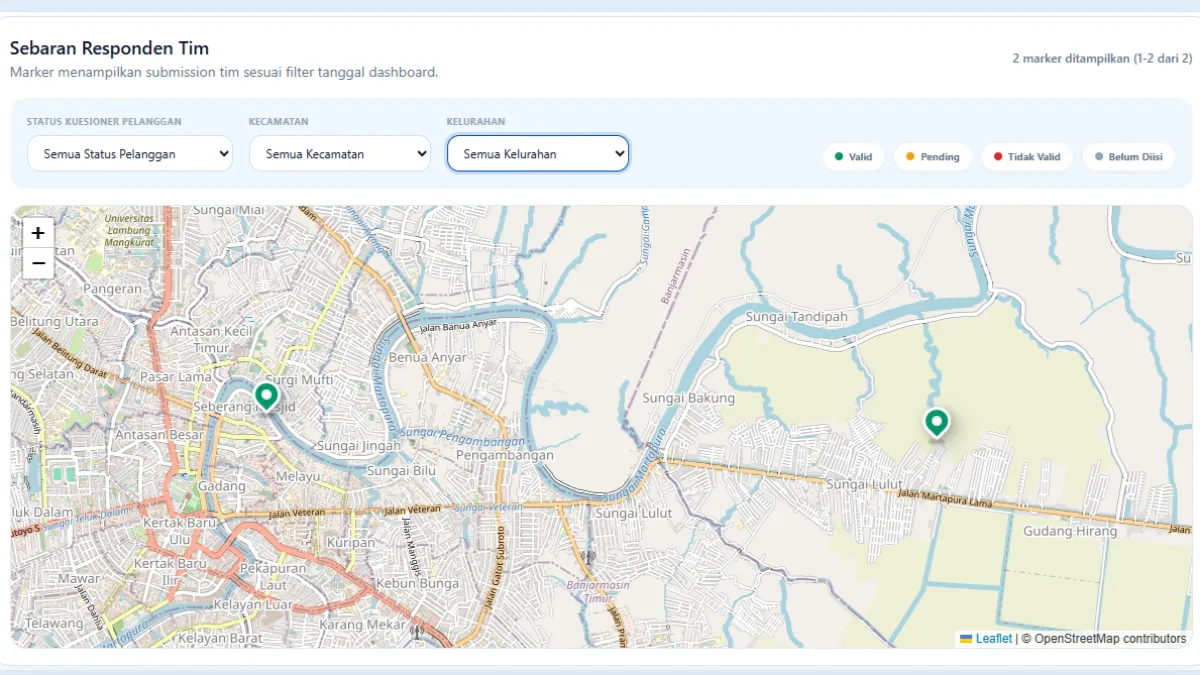This screenshot has width=1200, height=675.
Task: Click the Surgi Mufti map label
Action: 301,380
